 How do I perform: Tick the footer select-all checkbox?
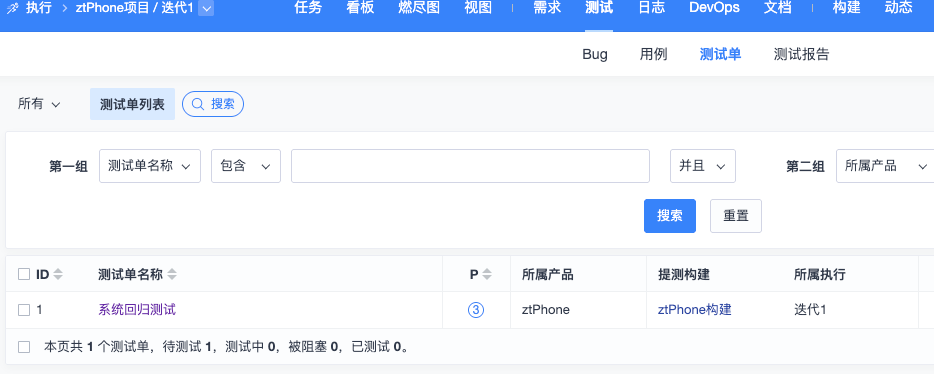(24, 347)
